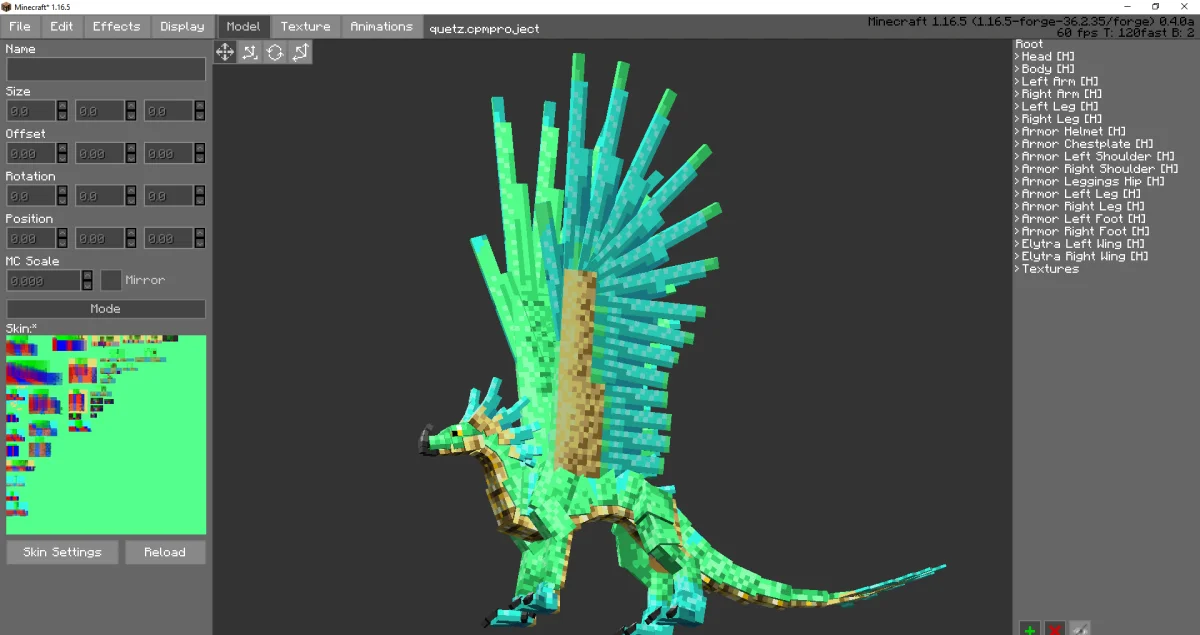Click the green plus add-part icon

point(1029,628)
